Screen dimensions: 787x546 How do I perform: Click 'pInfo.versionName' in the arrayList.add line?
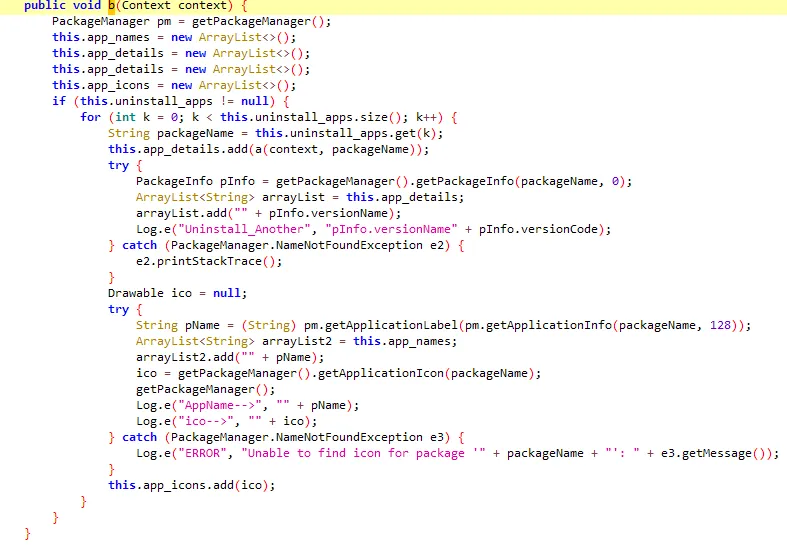pos(328,214)
